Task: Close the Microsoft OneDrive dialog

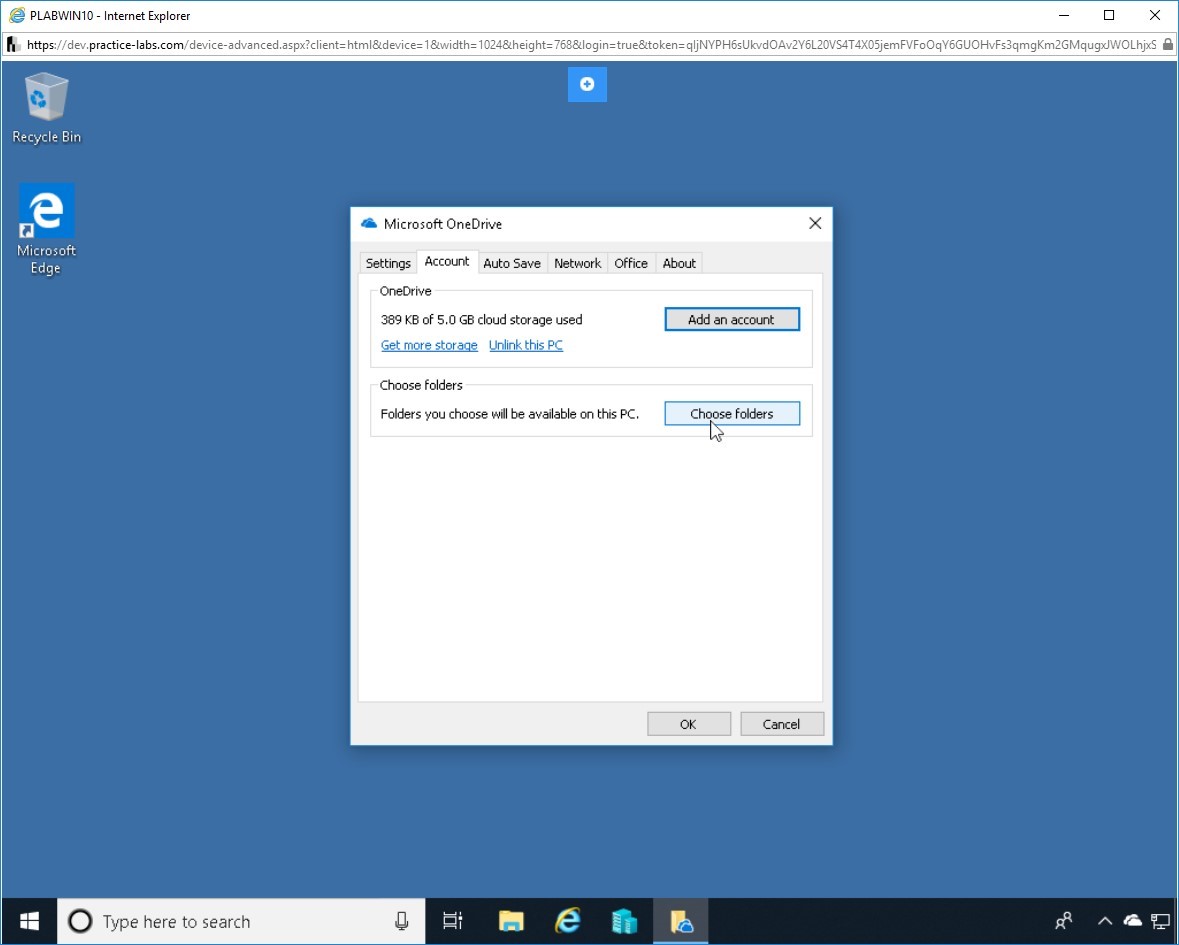Action: tap(815, 223)
